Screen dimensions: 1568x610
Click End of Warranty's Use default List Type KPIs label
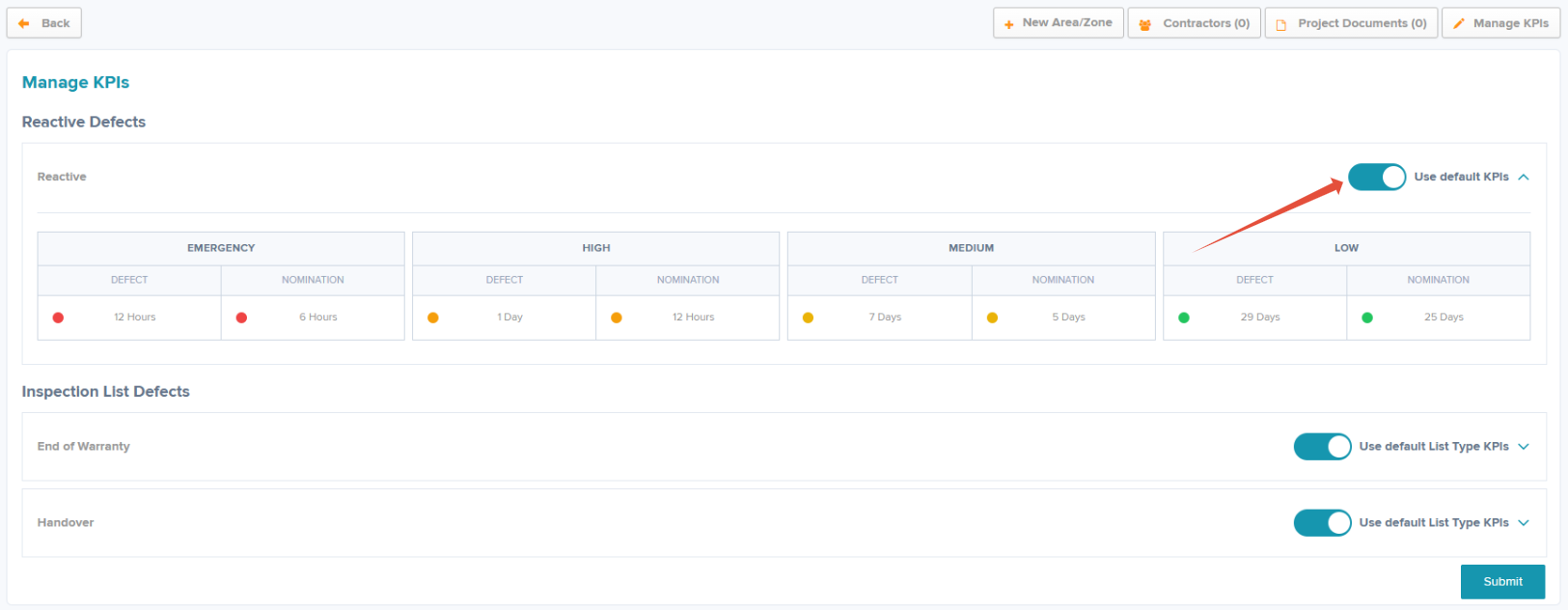coord(1434,446)
